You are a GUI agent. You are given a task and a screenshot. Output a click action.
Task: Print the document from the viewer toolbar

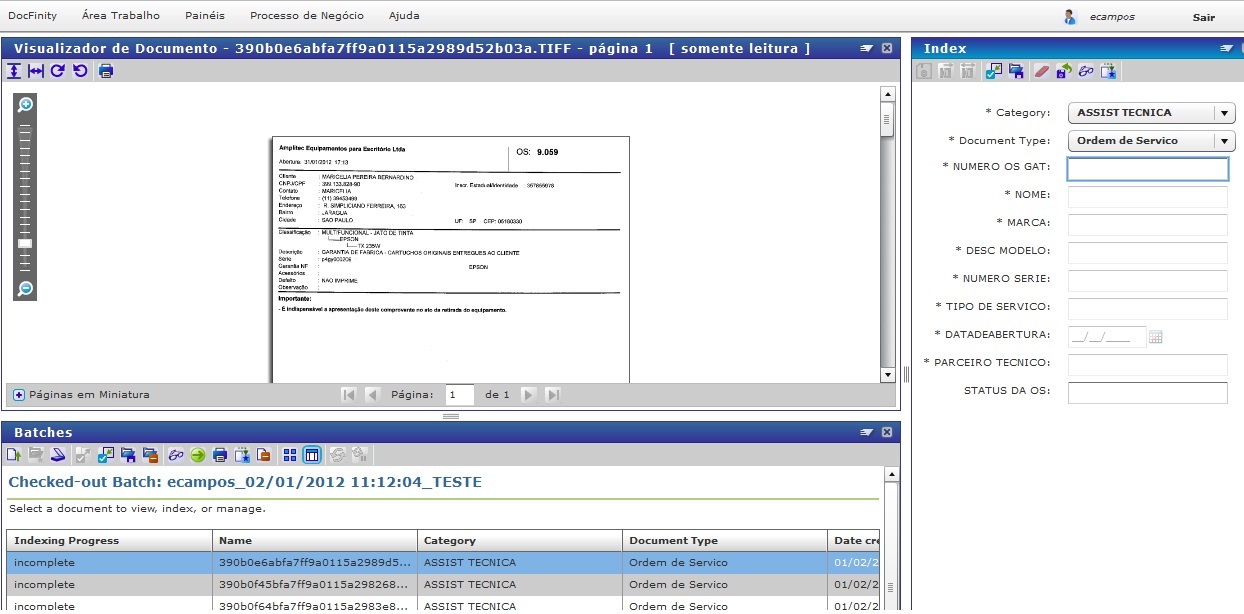106,71
